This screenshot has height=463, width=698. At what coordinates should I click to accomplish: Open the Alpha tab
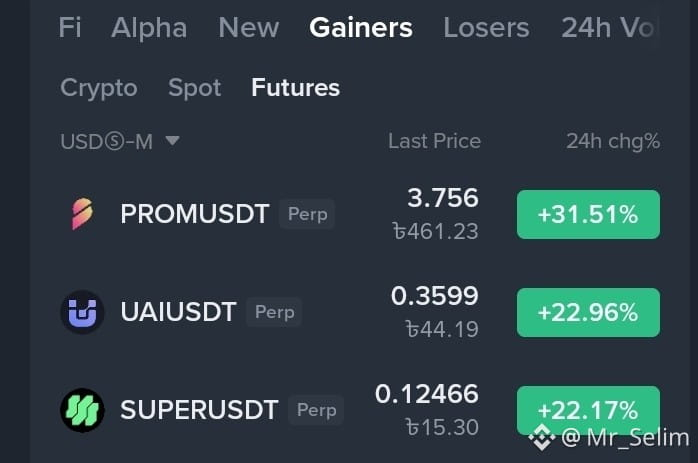tap(149, 28)
